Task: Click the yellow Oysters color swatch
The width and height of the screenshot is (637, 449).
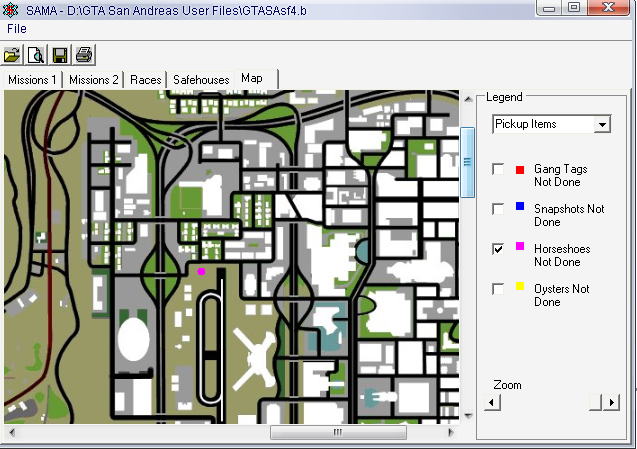Action: [520, 286]
